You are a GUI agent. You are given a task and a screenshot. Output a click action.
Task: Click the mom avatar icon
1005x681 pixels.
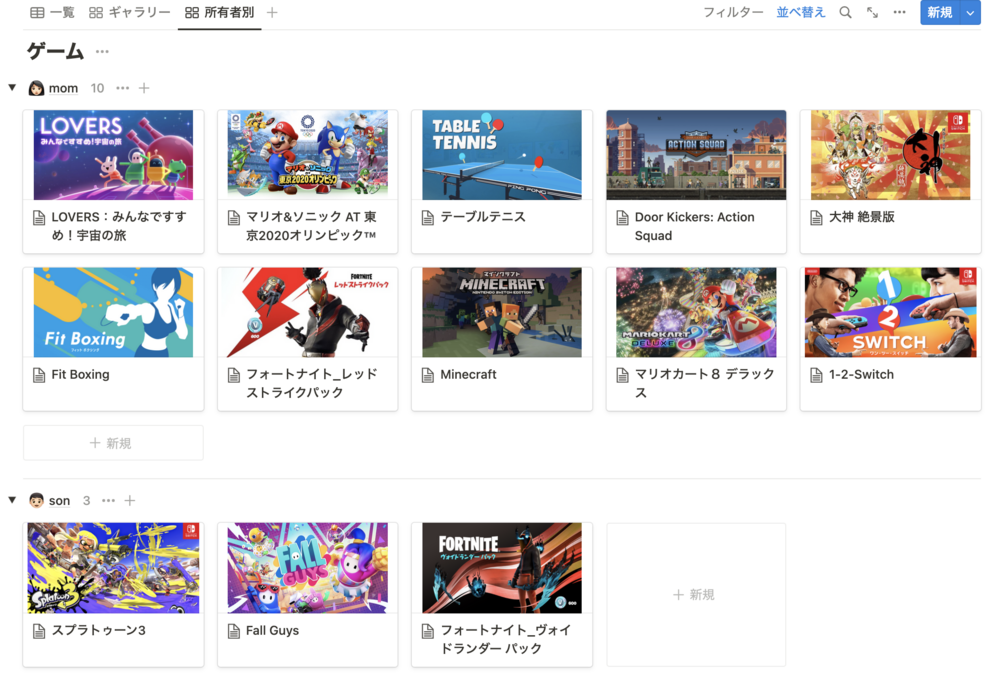37,88
